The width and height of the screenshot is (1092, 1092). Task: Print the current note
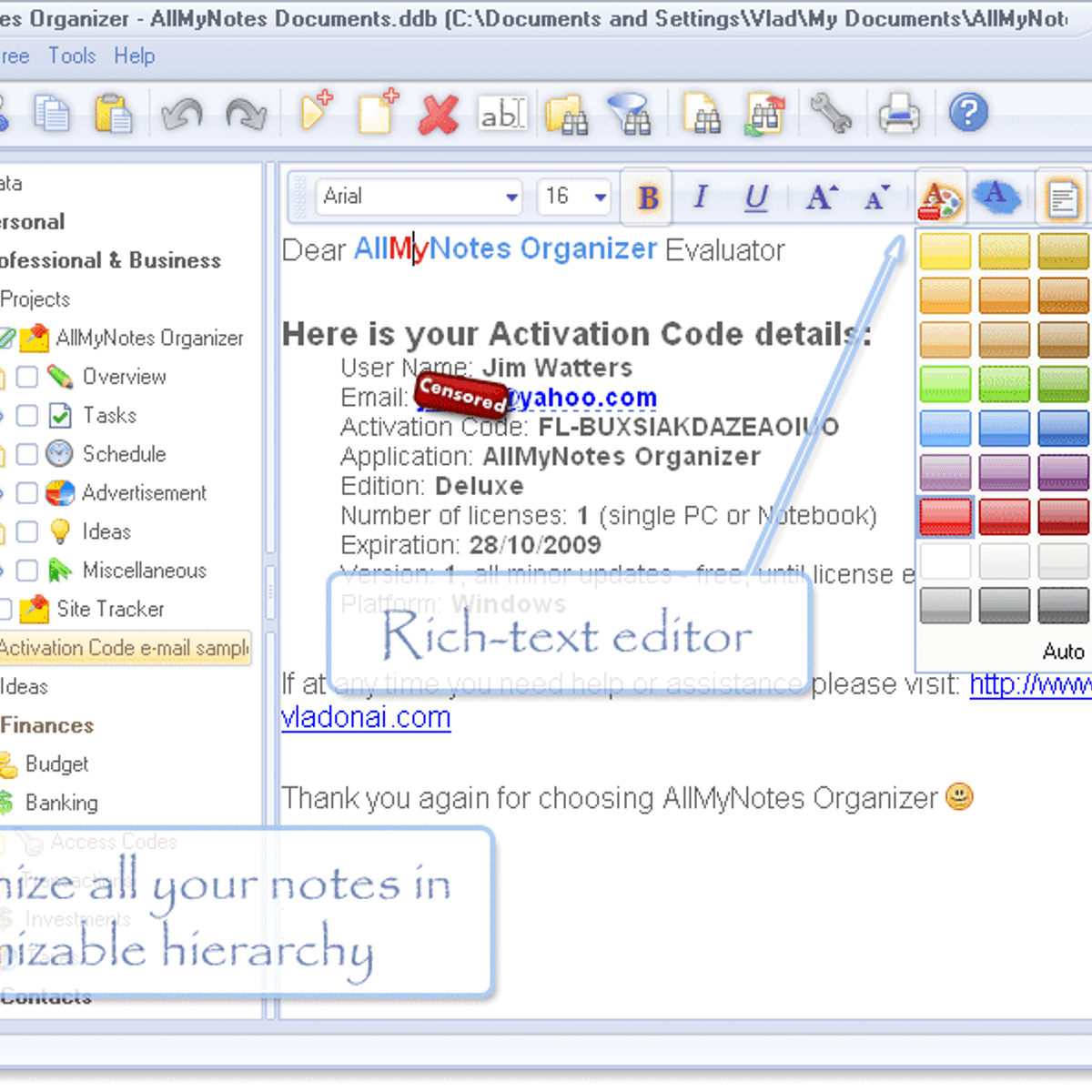pyautogui.click(x=899, y=115)
